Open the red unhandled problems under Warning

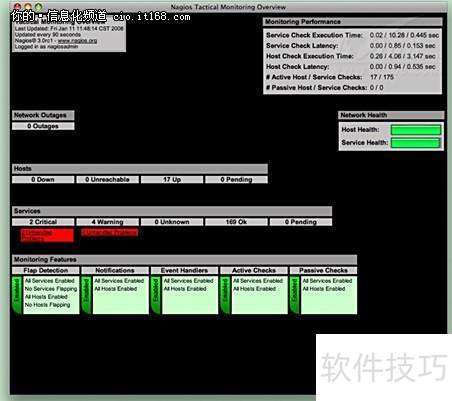pos(110,232)
